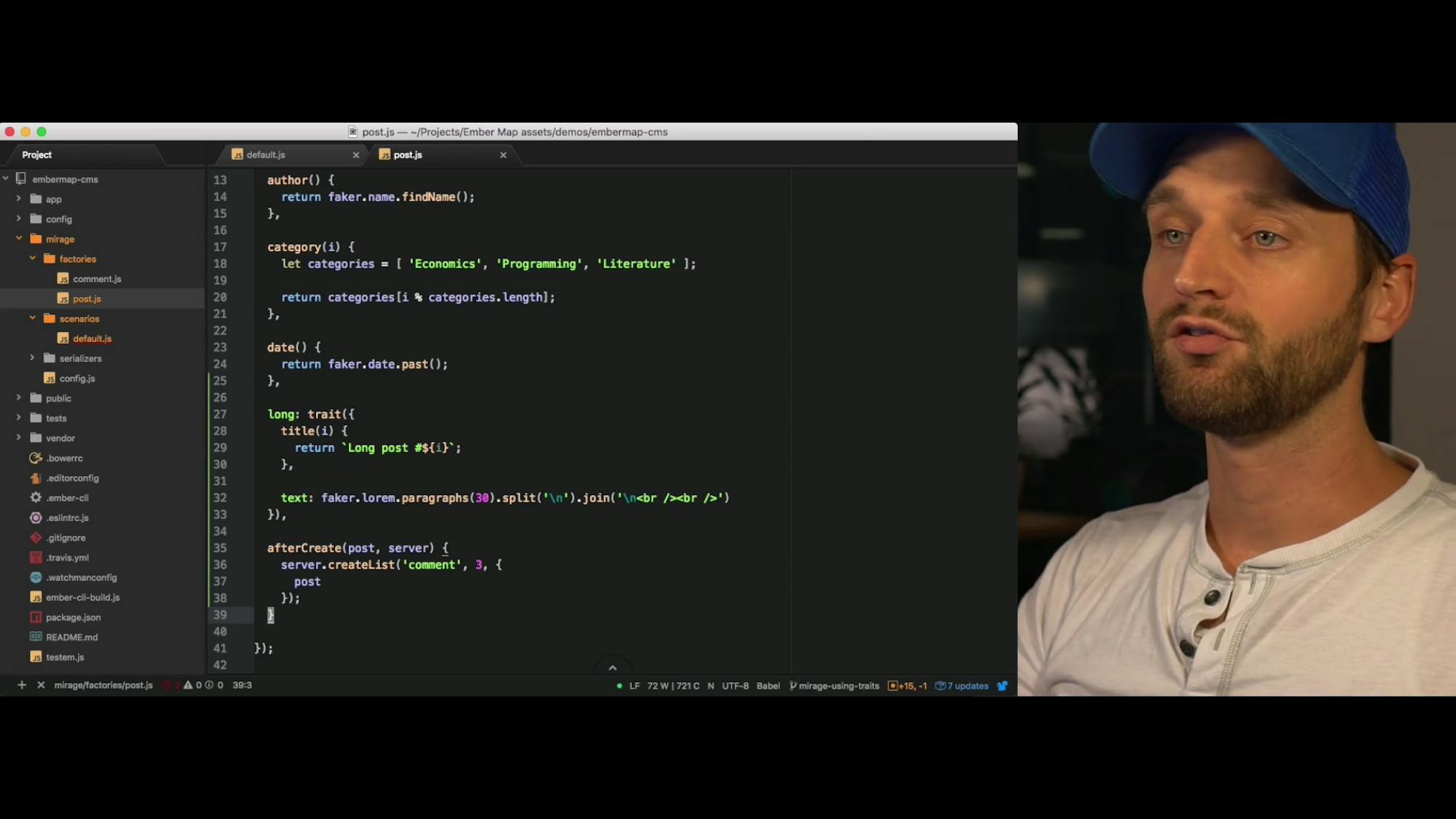
Task: Select the Project panel tab
Action: 37,155
